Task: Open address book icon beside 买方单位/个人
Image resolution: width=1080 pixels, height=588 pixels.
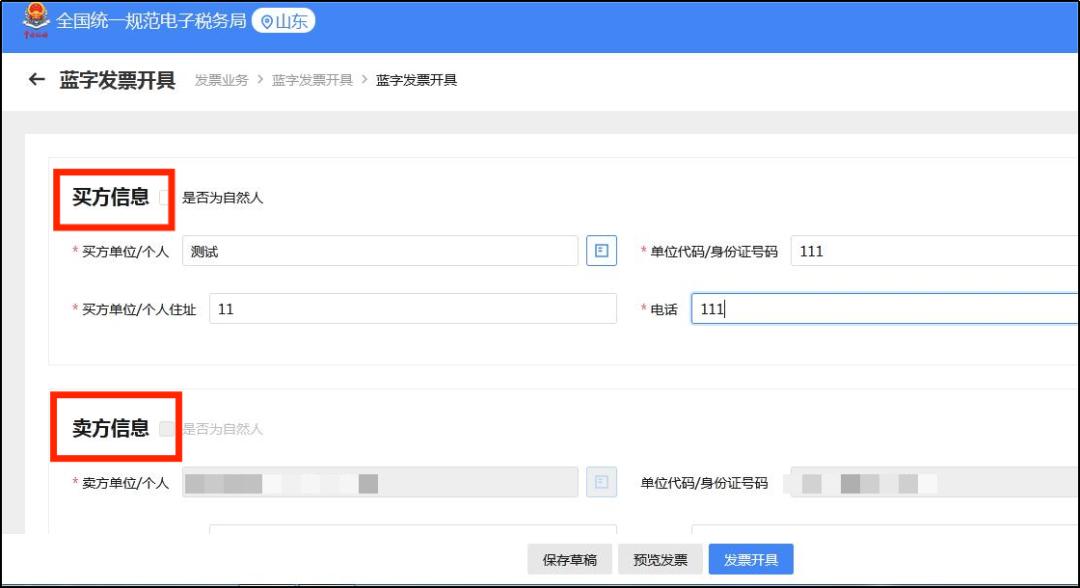Action: coord(601,251)
